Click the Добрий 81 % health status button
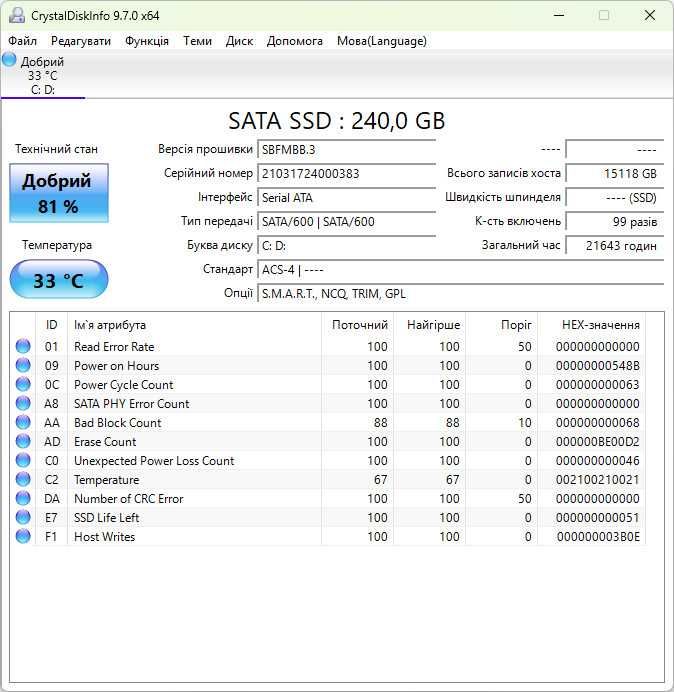The width and height of the screenshot is (674, 692). pos(59,193)
